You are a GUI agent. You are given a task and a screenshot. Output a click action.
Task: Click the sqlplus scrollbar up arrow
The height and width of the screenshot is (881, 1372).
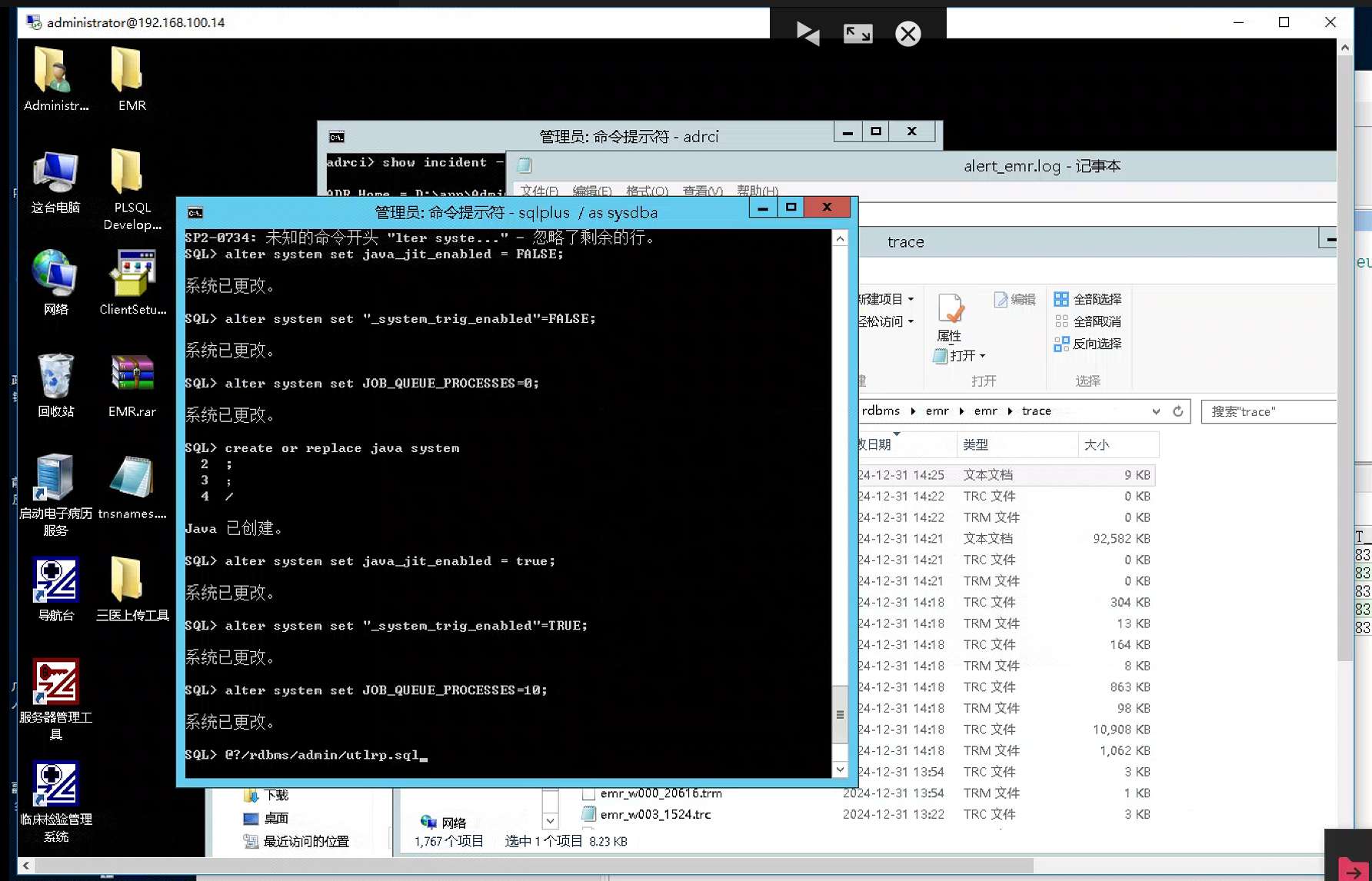pyautogui.click(x=840, y=238)
